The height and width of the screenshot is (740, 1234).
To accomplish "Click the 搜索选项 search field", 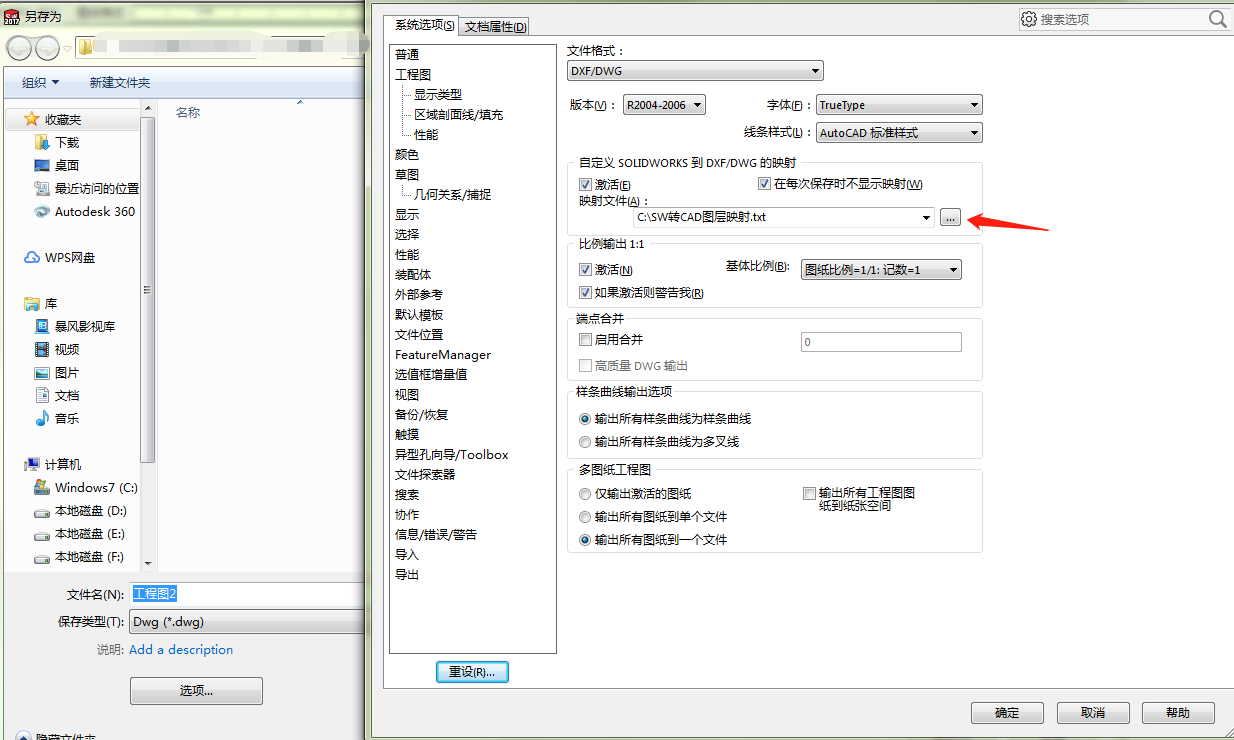I will click(1123, 19).
